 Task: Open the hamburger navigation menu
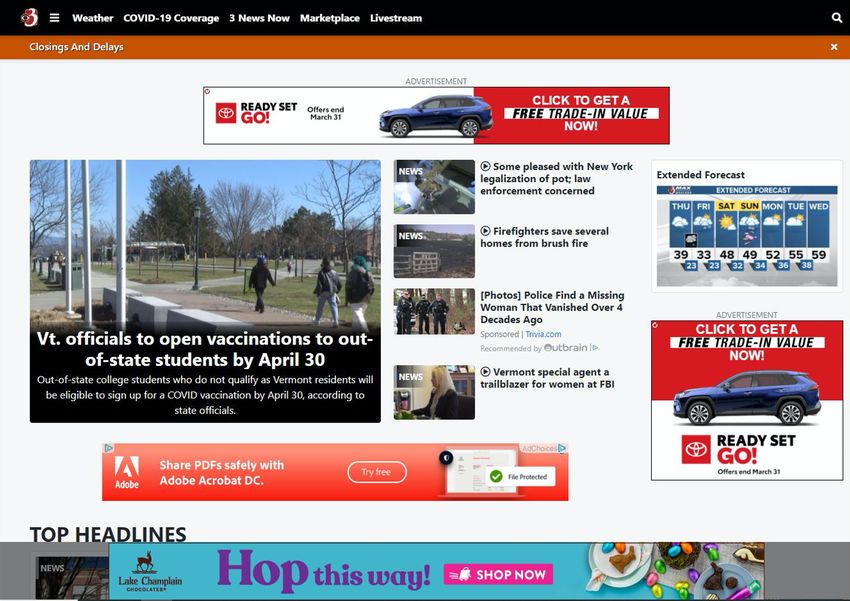55,18
